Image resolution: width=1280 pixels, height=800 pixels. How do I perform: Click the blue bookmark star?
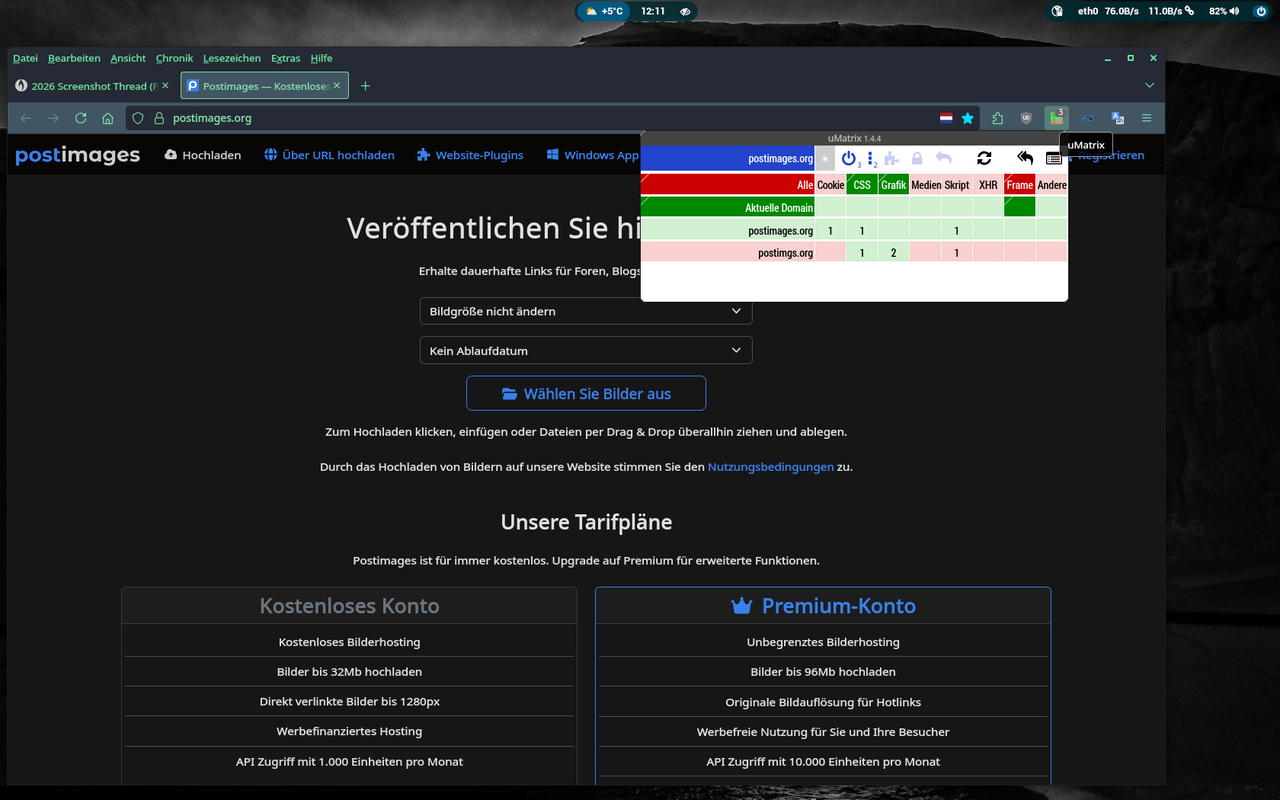(967, 118)
